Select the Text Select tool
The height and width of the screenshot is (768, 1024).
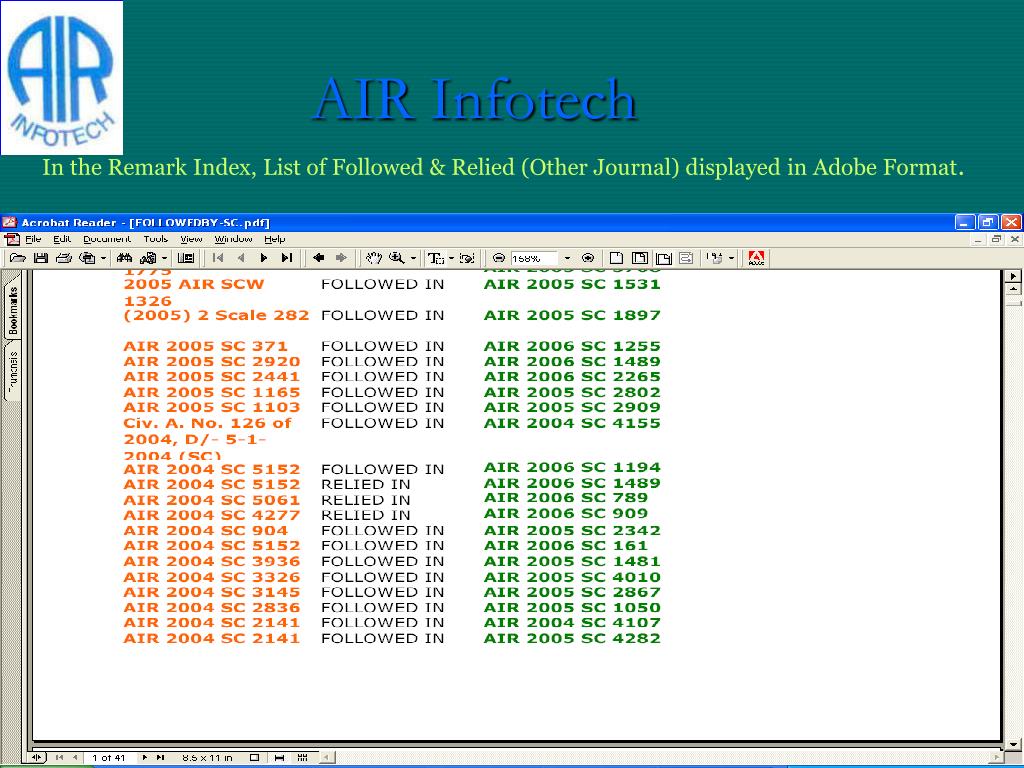tap(436, 258)
